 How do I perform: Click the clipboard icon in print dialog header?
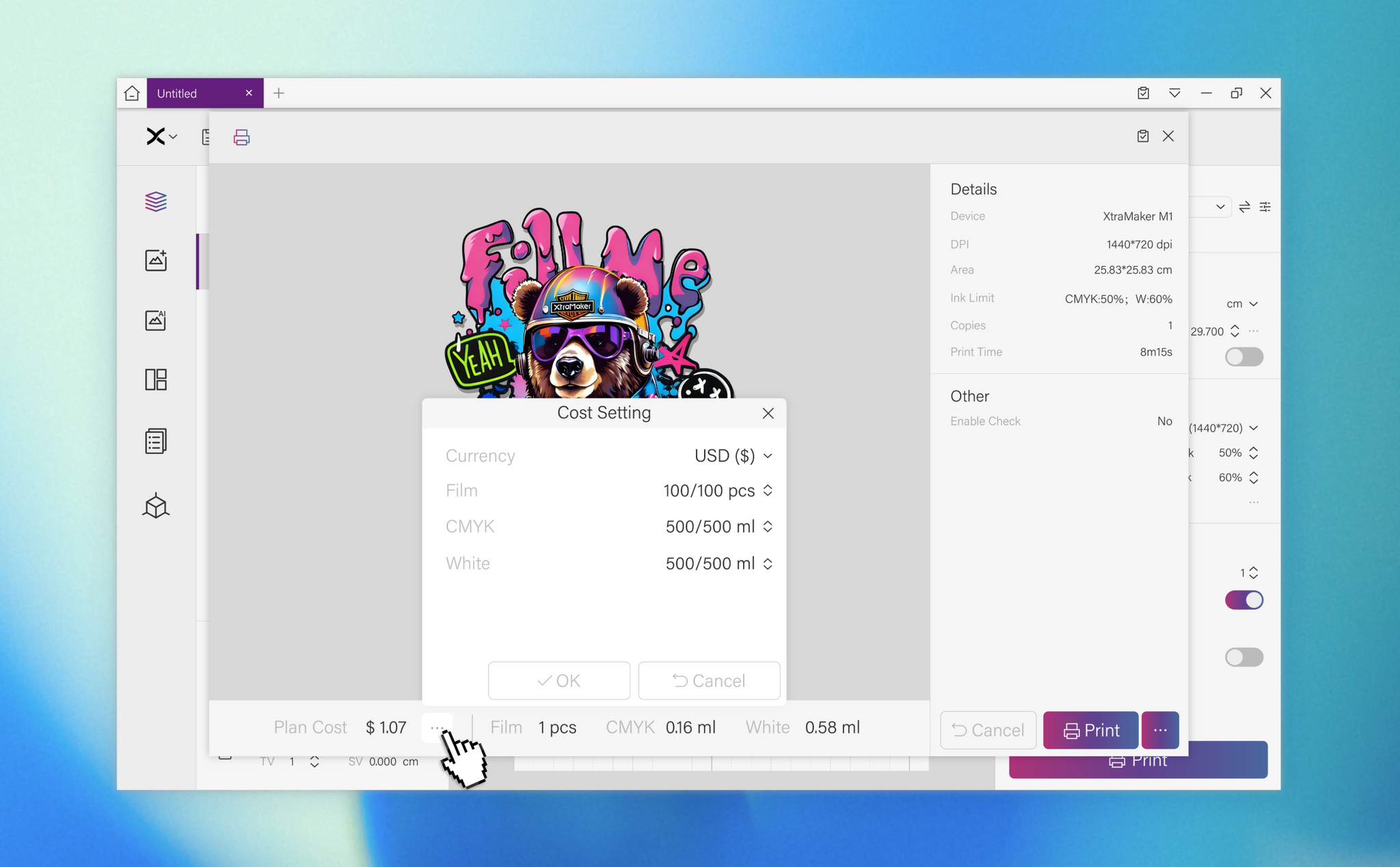coord(1143,136)
